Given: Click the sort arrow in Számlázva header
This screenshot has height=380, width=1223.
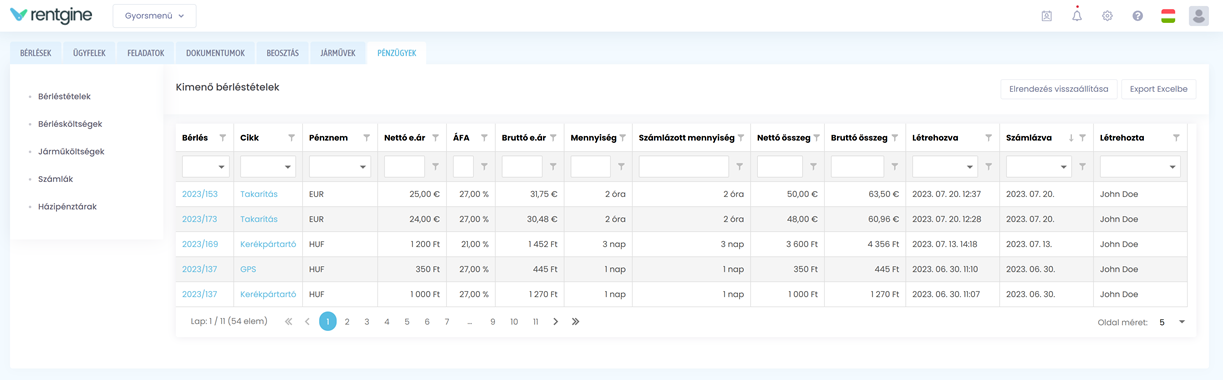Looking at the screenshot, I should pyautogui.click(x=1071, y=138).
